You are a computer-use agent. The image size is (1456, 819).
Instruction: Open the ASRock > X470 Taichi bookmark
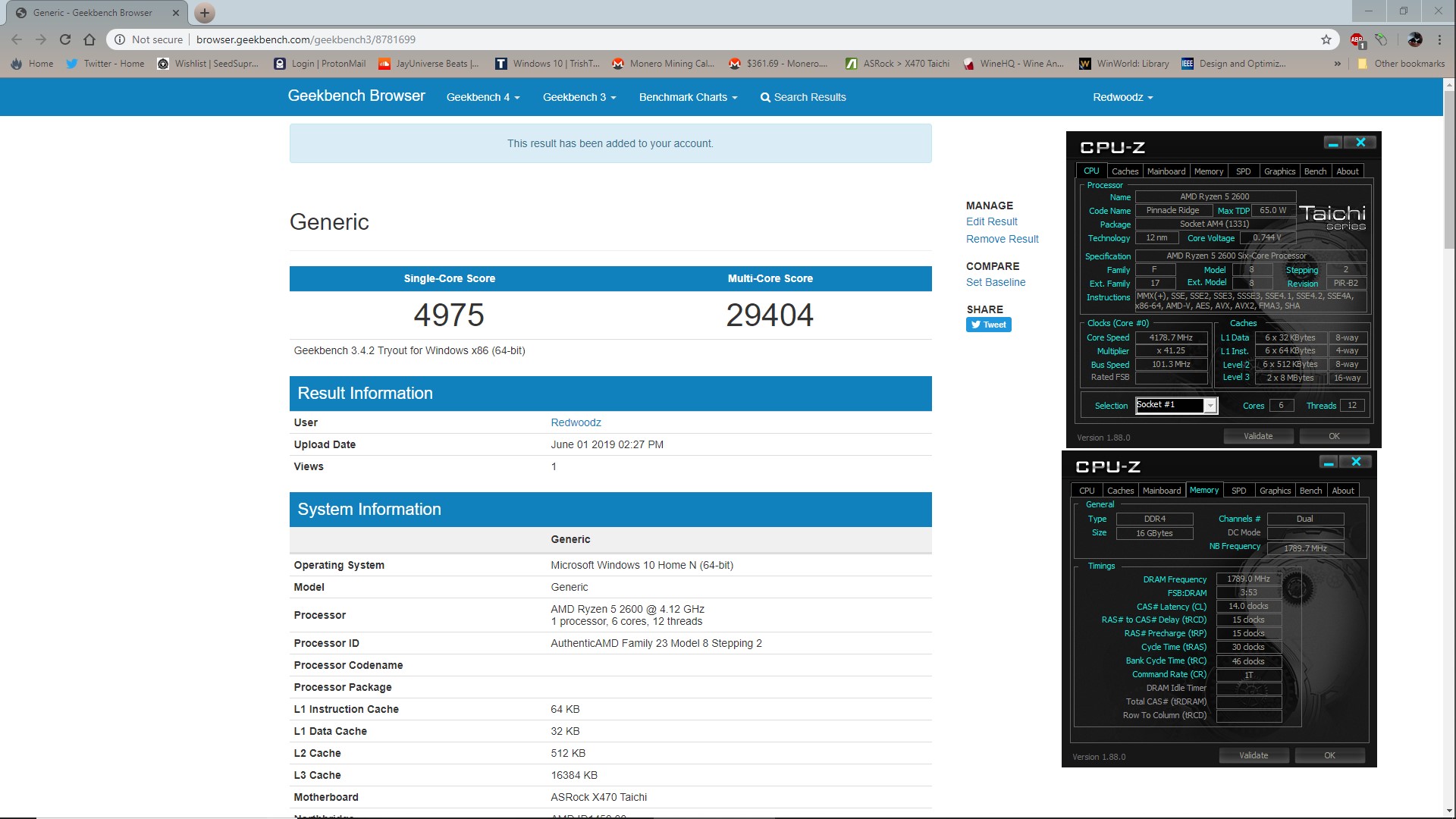[x=897, y=64]
